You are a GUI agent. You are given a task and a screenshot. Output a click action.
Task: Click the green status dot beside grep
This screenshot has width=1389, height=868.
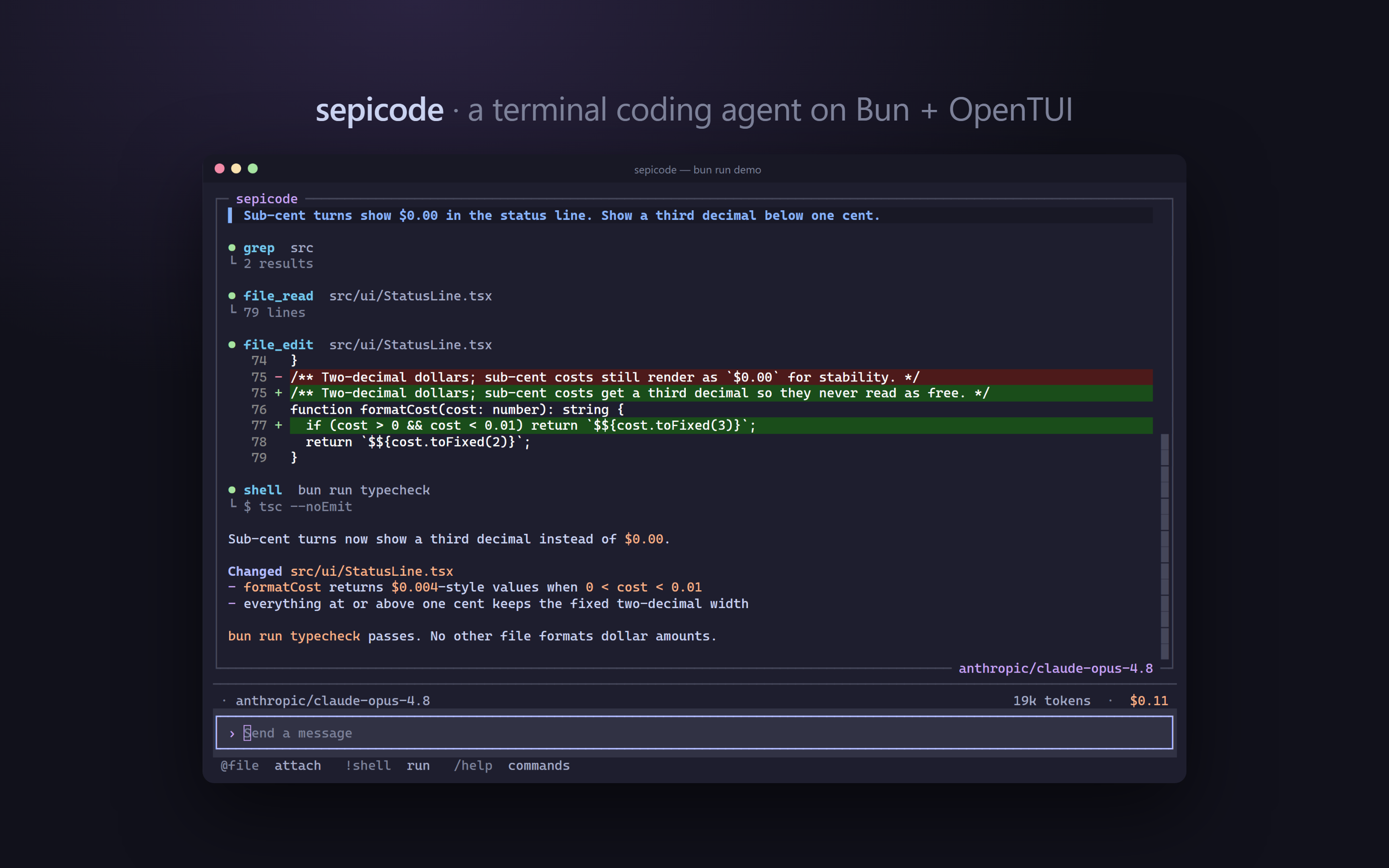pyautogui.click(x=232, y=248)
